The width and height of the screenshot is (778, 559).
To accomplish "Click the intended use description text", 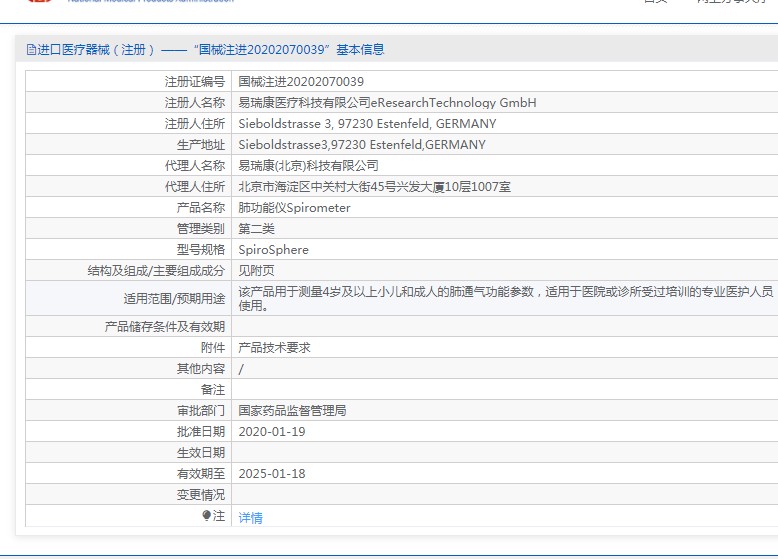I will click(506, 298).
